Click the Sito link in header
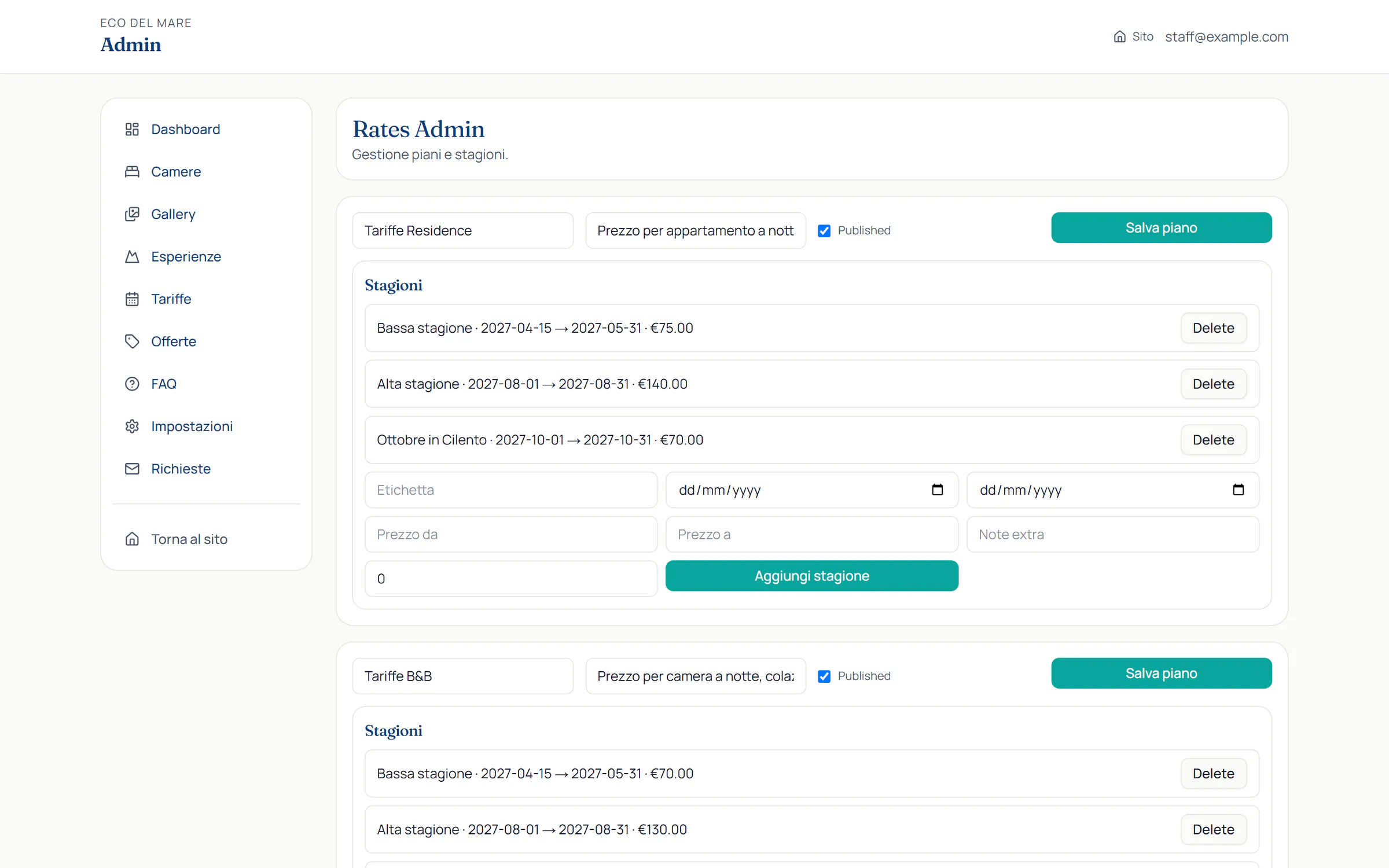1389x868 pixels. [x=1133, y=36]
